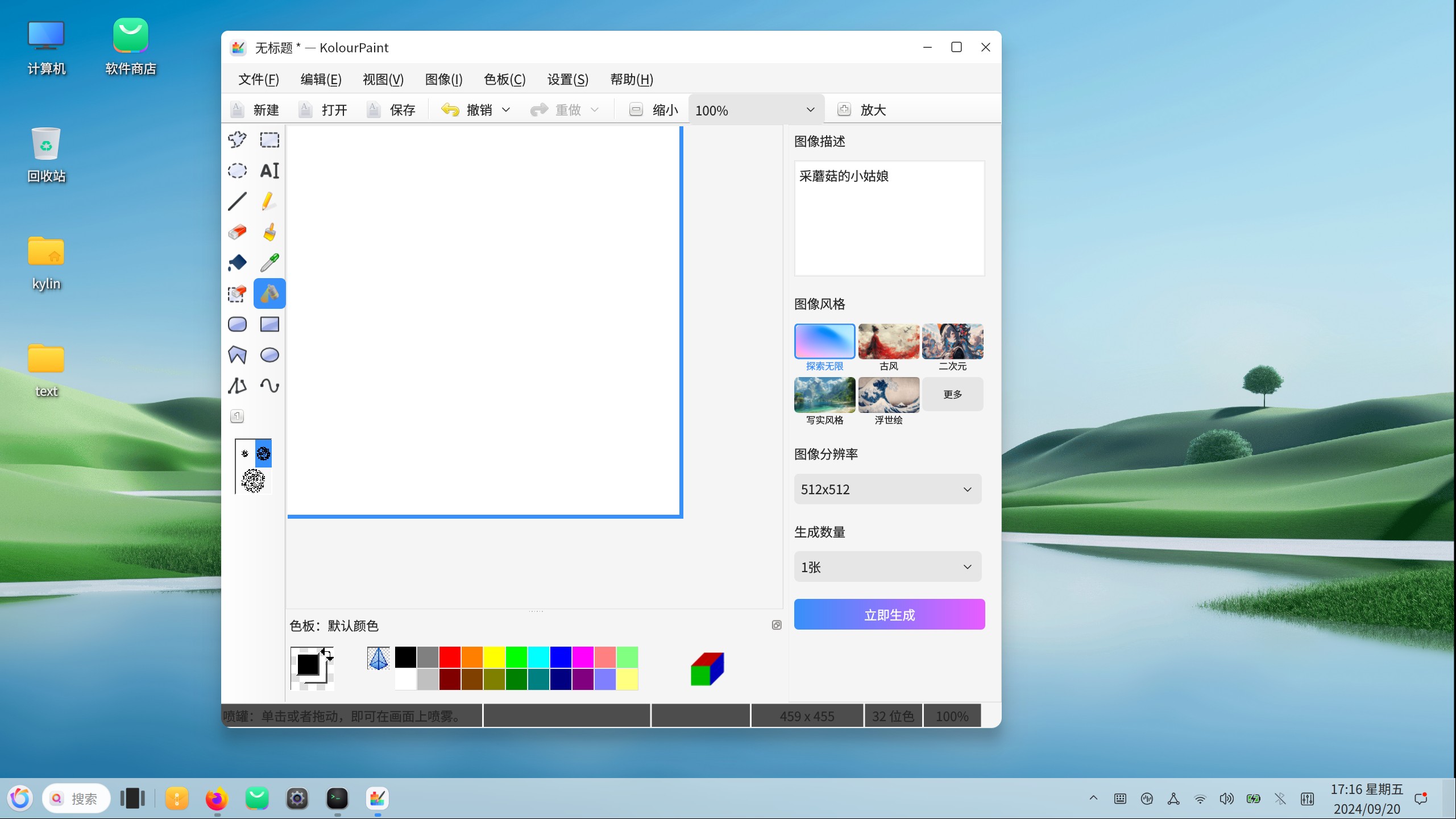This screenshot has height=819, width=1456.
Task: Open the 文件(F) menu
Action: coord(259,80)
